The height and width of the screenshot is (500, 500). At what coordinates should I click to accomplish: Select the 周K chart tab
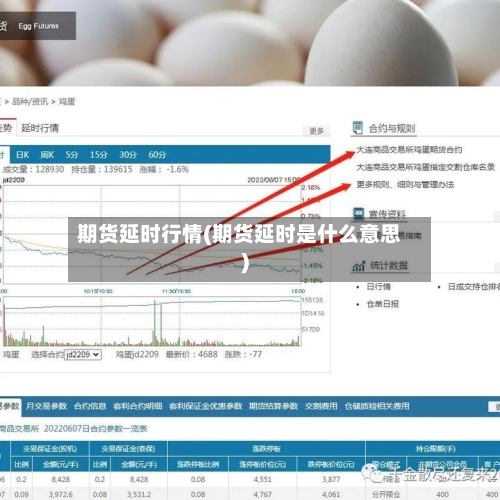point(47,155)
